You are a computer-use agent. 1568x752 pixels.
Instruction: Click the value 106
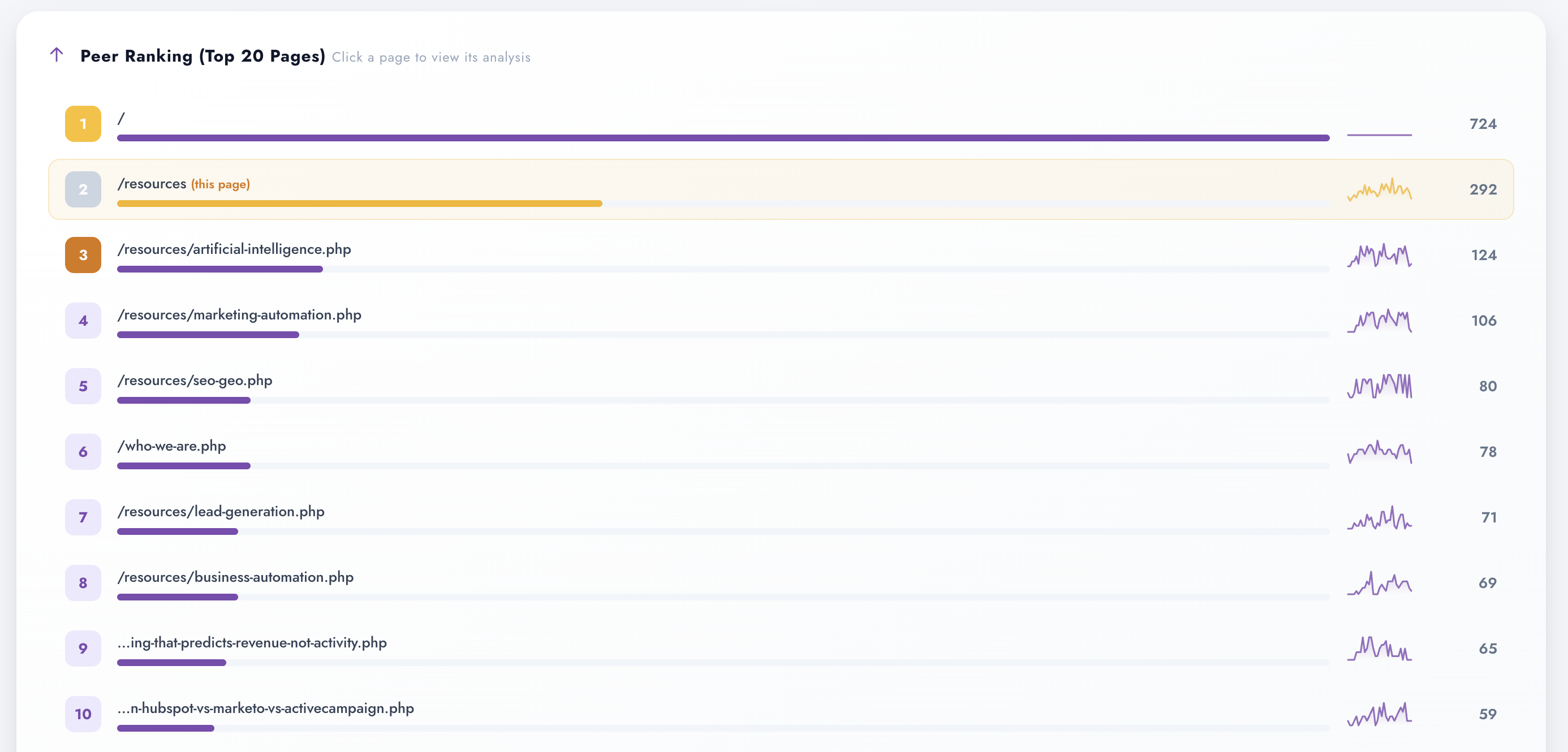coord(1484,321)
